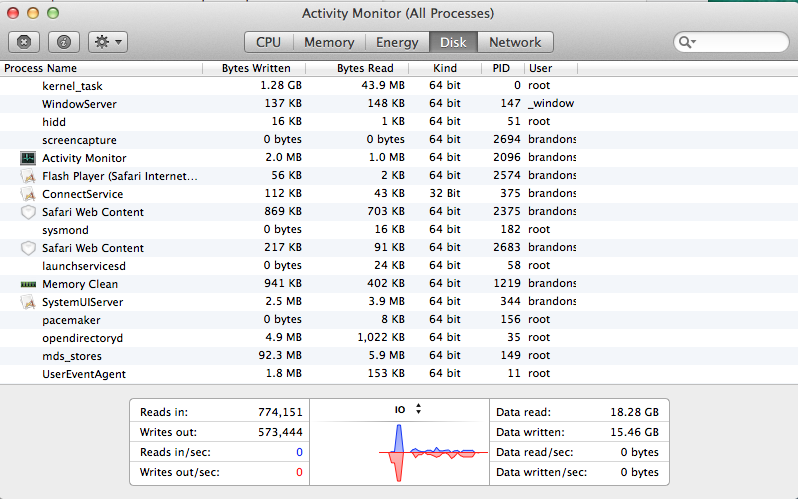Click the Data read 18.28 GB value

[634, 412]
